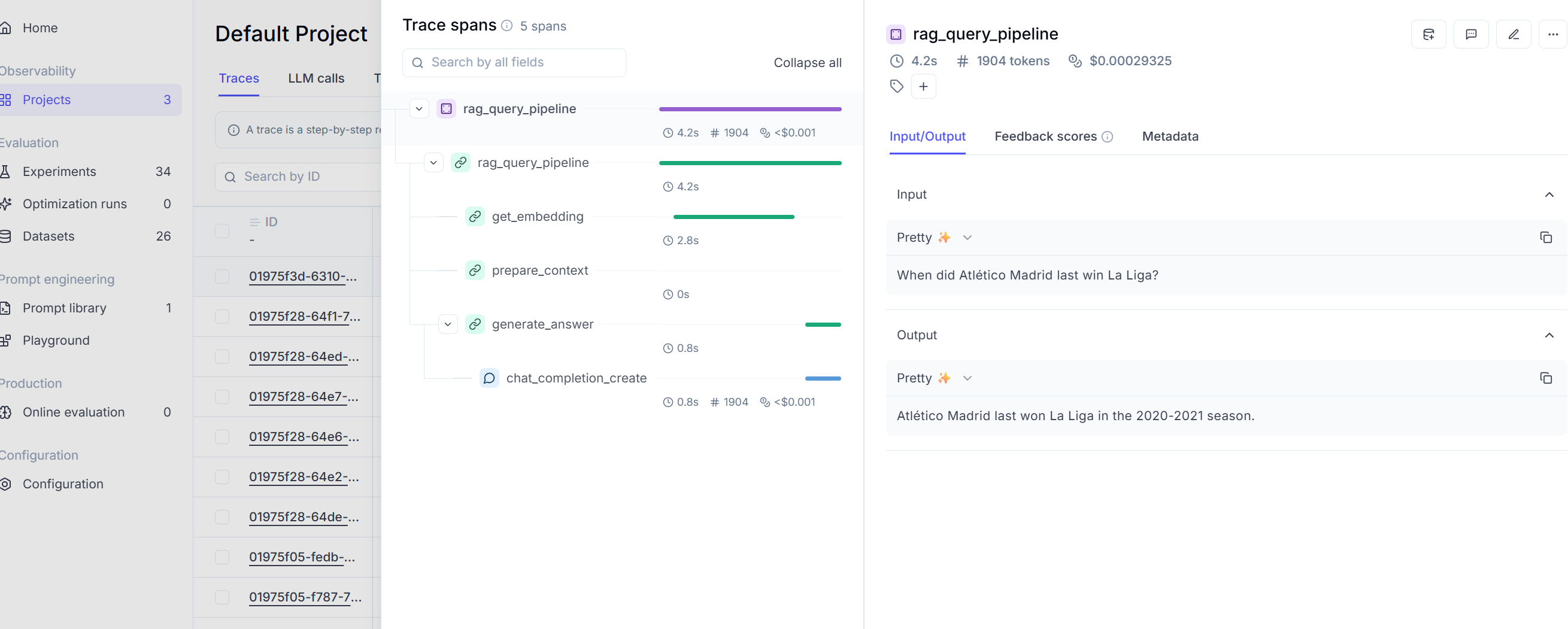Image resolution: width=1568 pixels, height=629 pixels.
Task: Select the prepare_context span row
Action: point(622,282)
